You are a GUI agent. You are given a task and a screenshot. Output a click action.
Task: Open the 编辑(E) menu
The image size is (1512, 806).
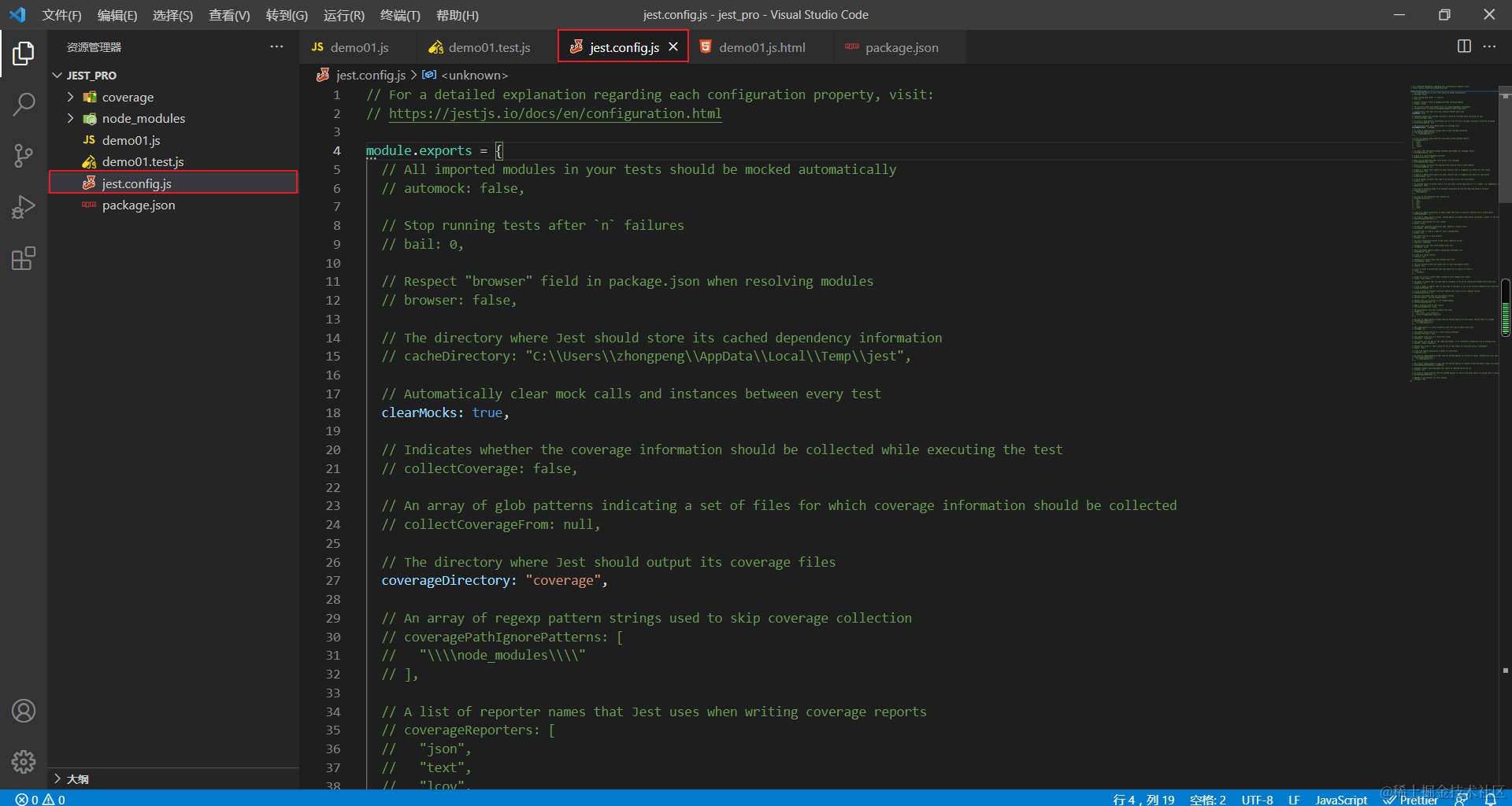[117, 15]
